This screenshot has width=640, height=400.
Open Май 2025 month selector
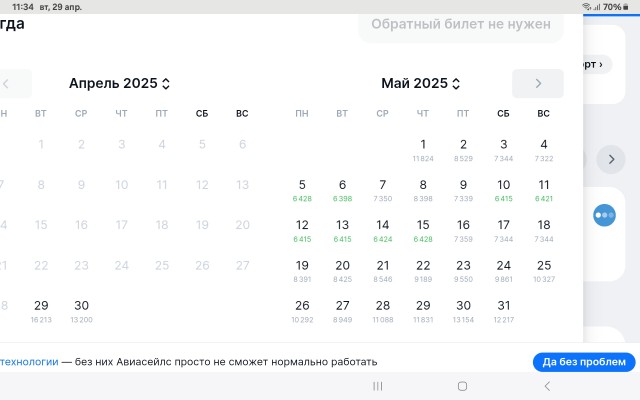coord(420,83)
